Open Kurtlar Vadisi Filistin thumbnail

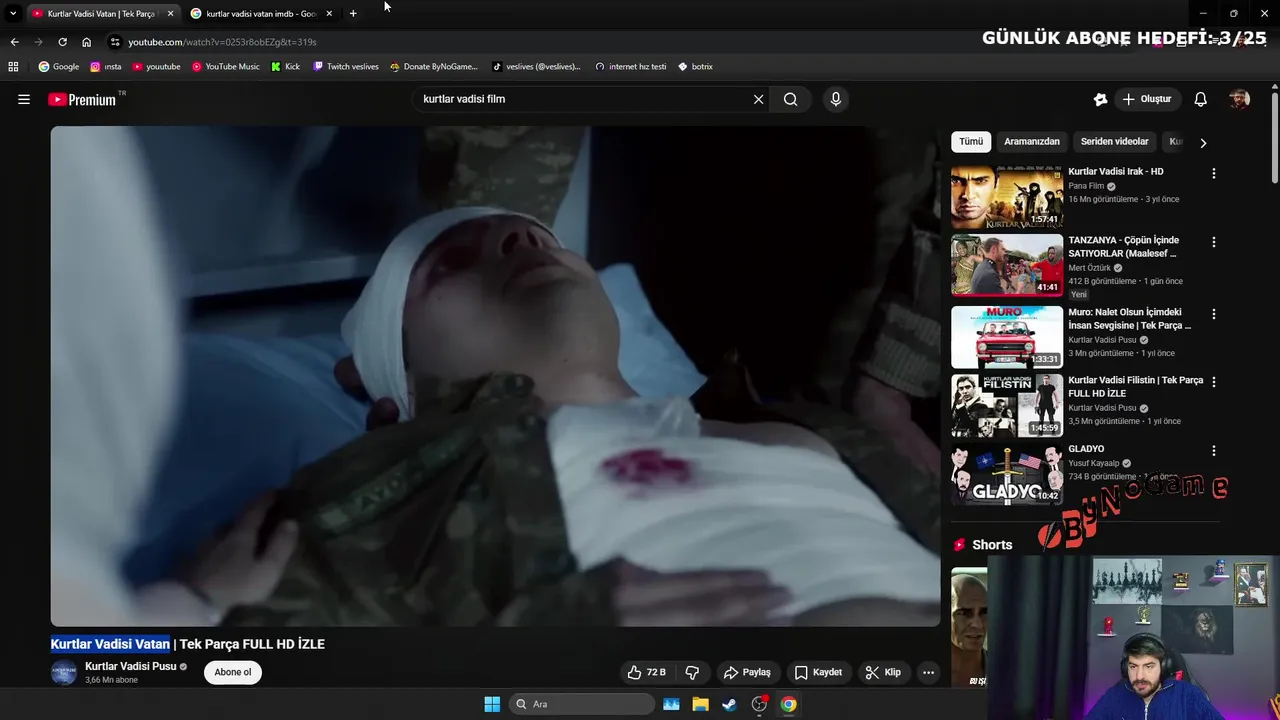[1007, 406]
